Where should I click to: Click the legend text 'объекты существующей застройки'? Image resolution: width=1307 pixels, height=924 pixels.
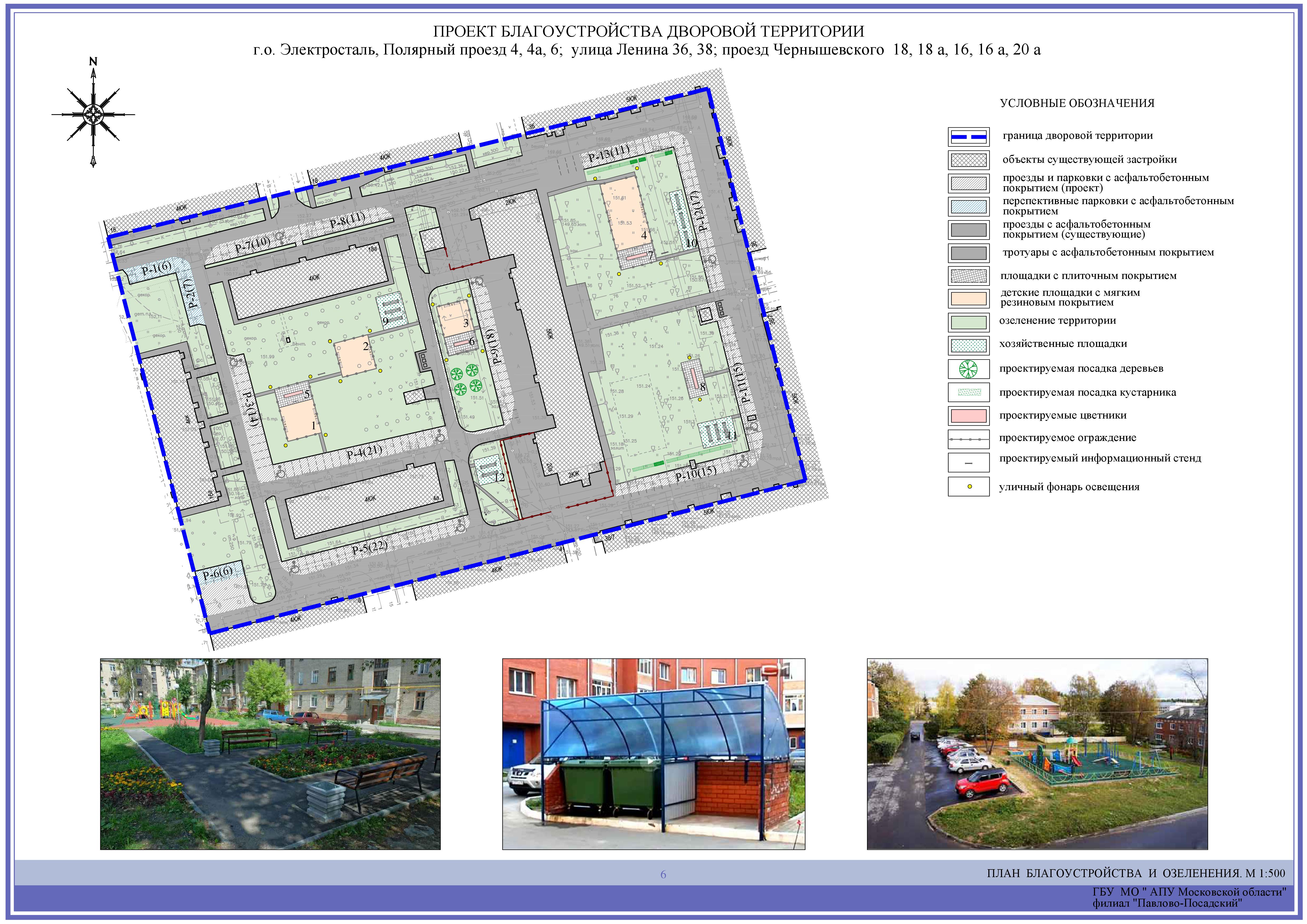(1089, 159)
